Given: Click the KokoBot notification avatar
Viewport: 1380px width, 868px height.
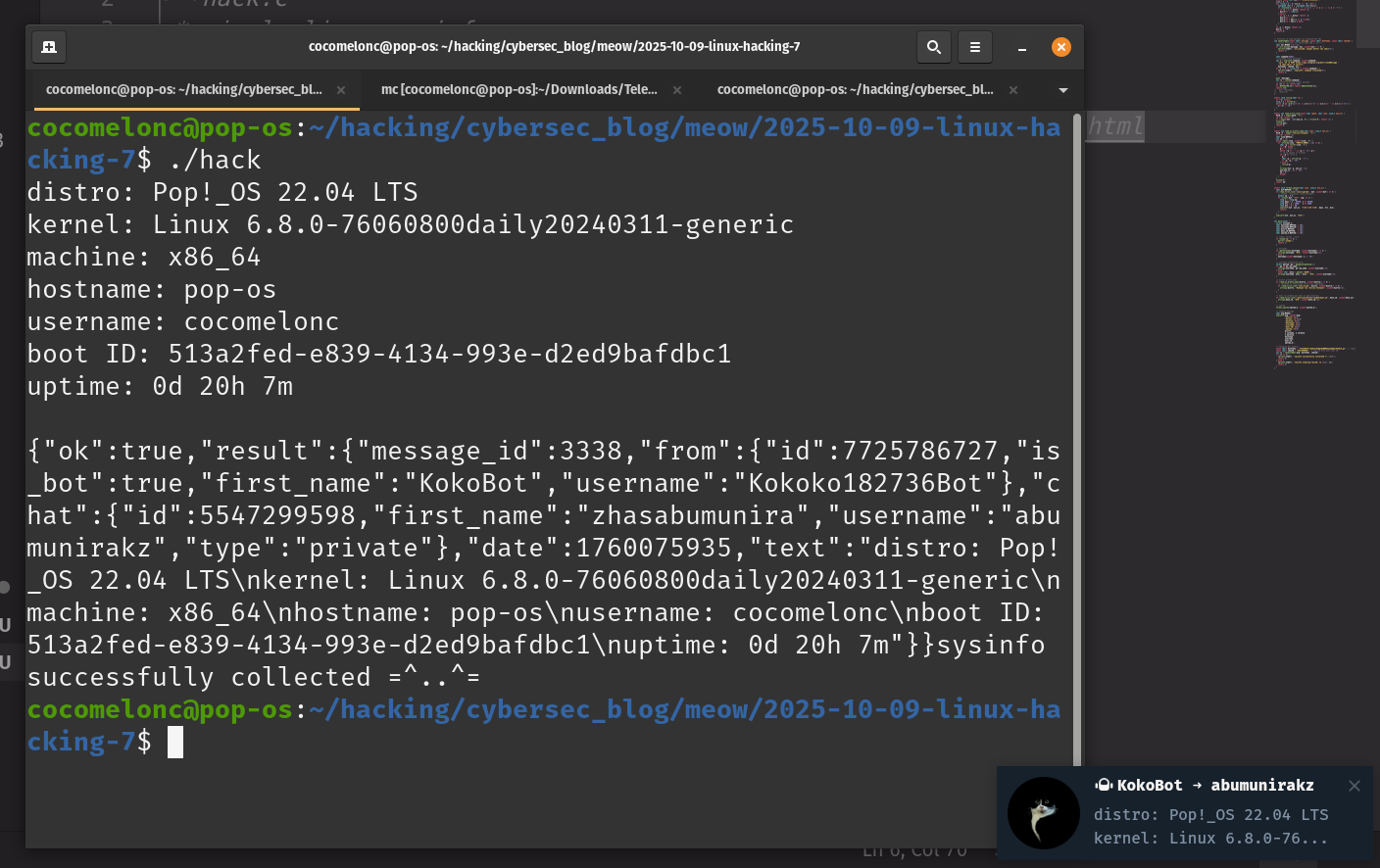Looking at the screenshot, I should 1044,813.
